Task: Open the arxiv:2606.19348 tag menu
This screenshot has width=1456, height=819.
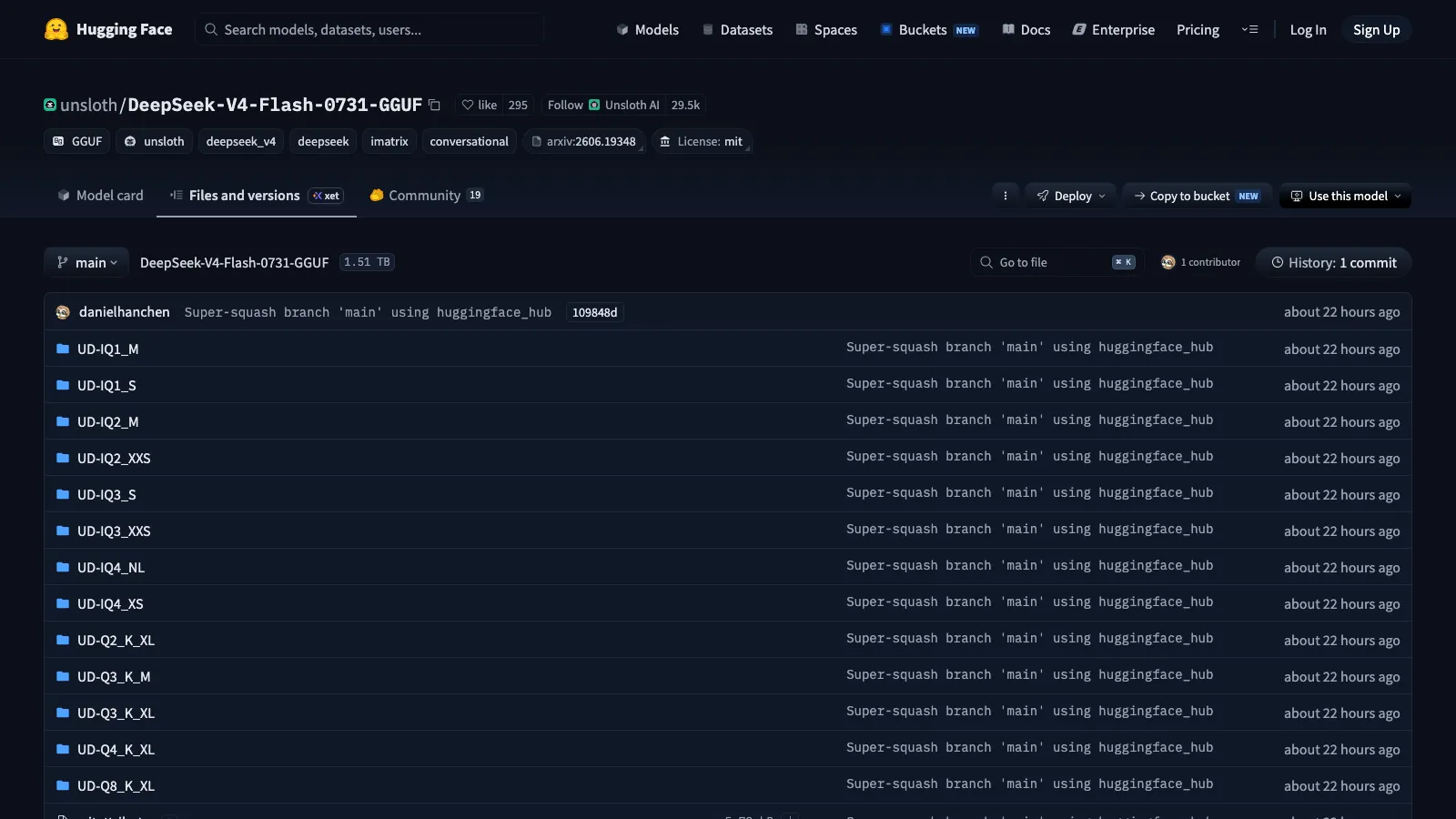Action: (x=584, y=141)
